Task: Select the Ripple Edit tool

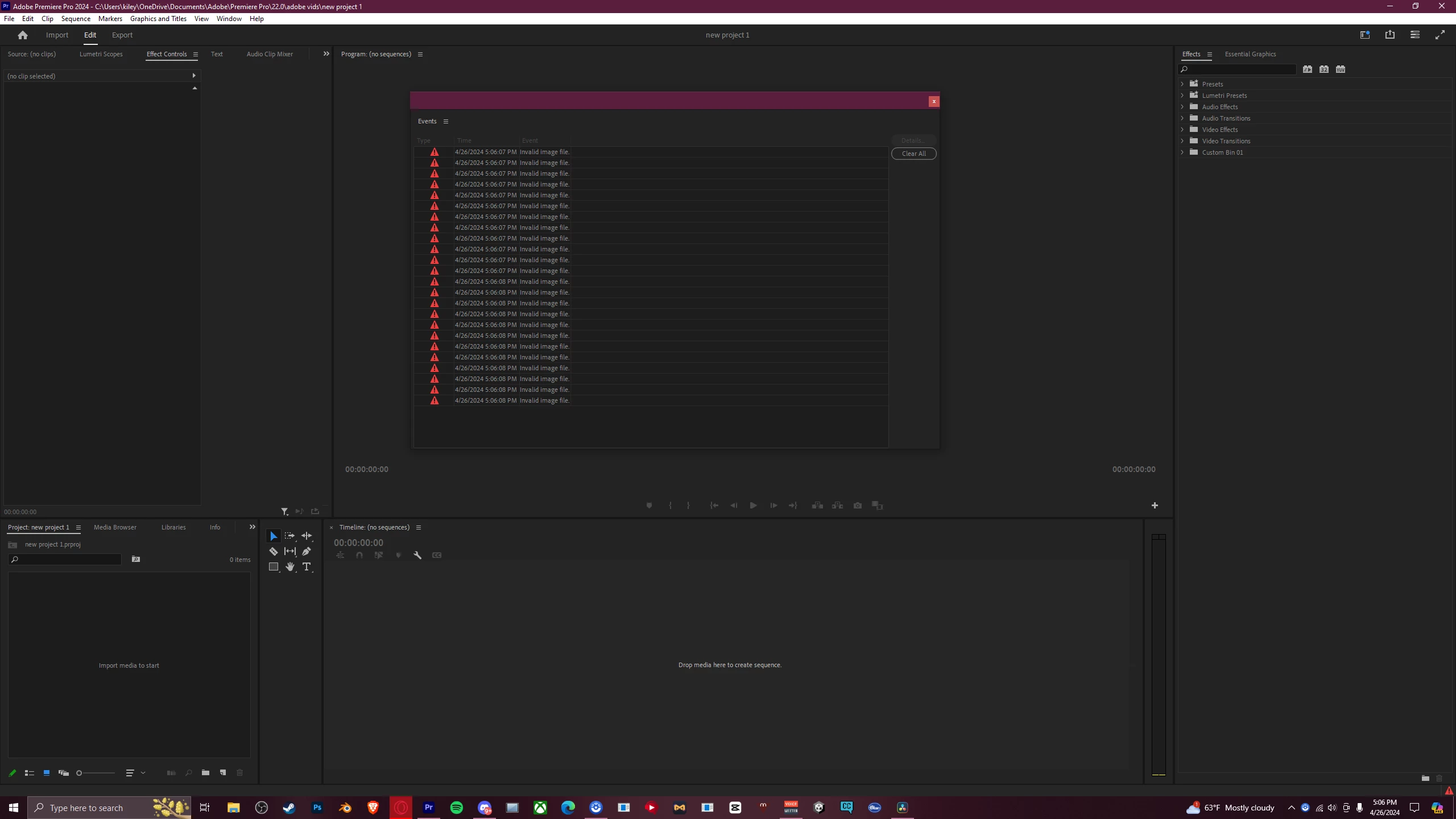Action: [307, 536]
